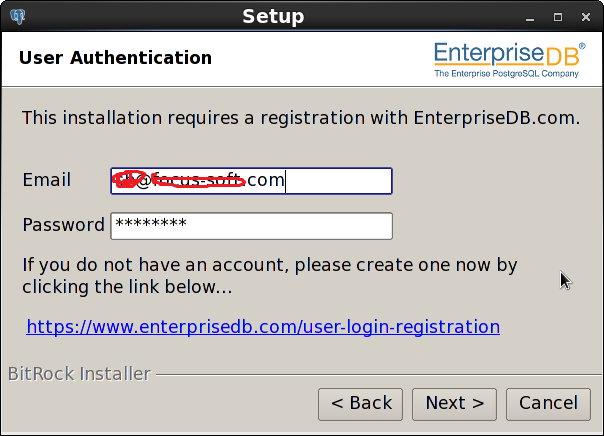Click the Setup title bar text
Image resolution: width=604 pixels, height=436 pixels.
[x=273, y=17]
